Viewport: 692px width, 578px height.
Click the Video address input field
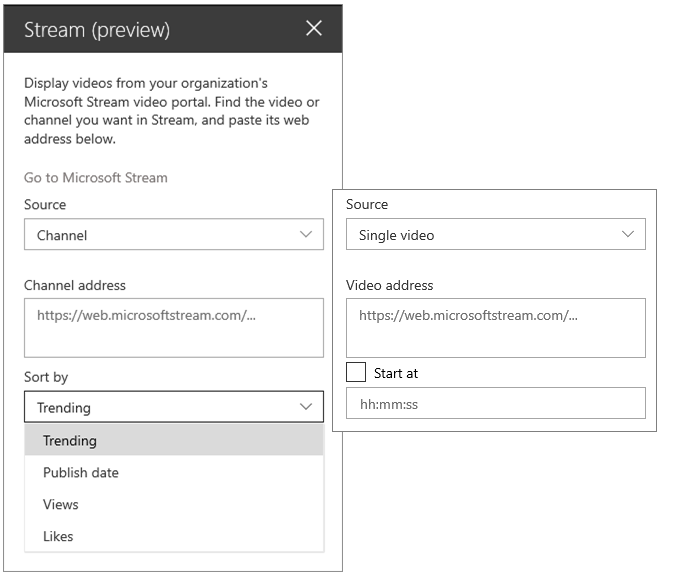(x=496, y=328)
